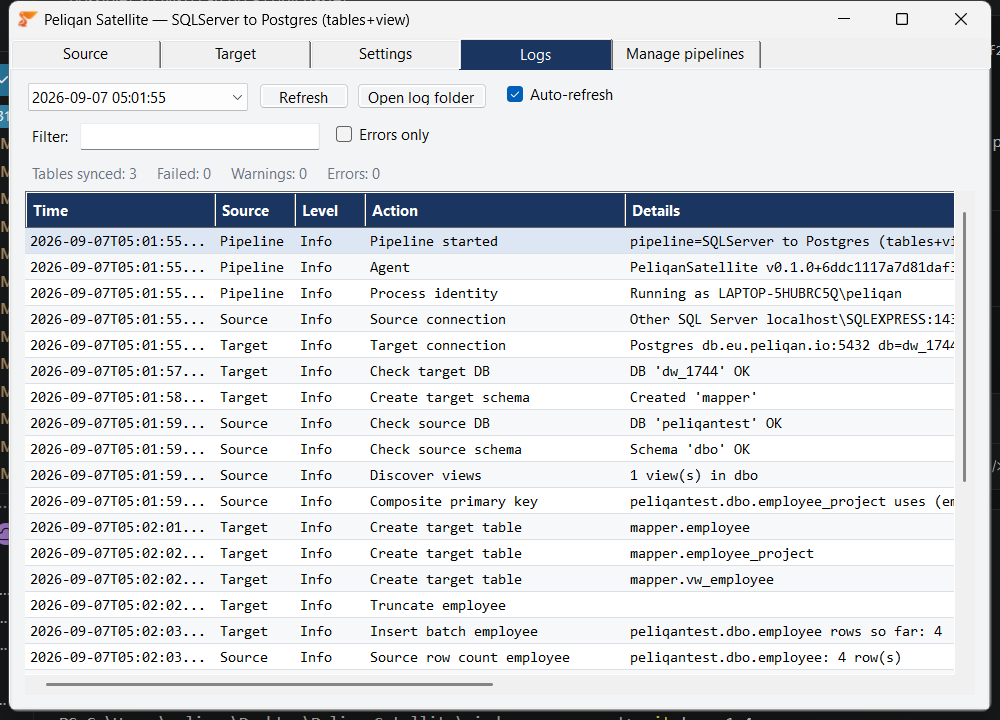Sort by the Action column header
The image size is (1000, 720).
pos(496,210)
